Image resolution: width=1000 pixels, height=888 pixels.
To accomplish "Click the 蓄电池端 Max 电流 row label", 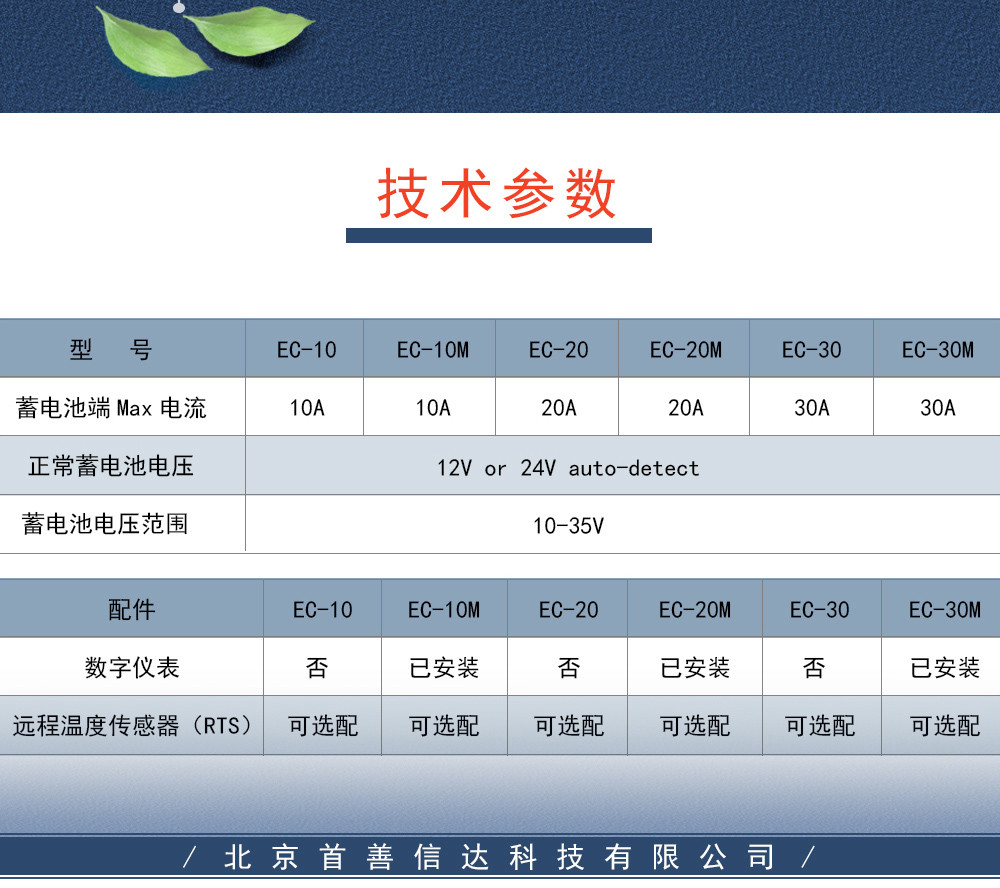I will pyautogui.click(x=112, y=408).
